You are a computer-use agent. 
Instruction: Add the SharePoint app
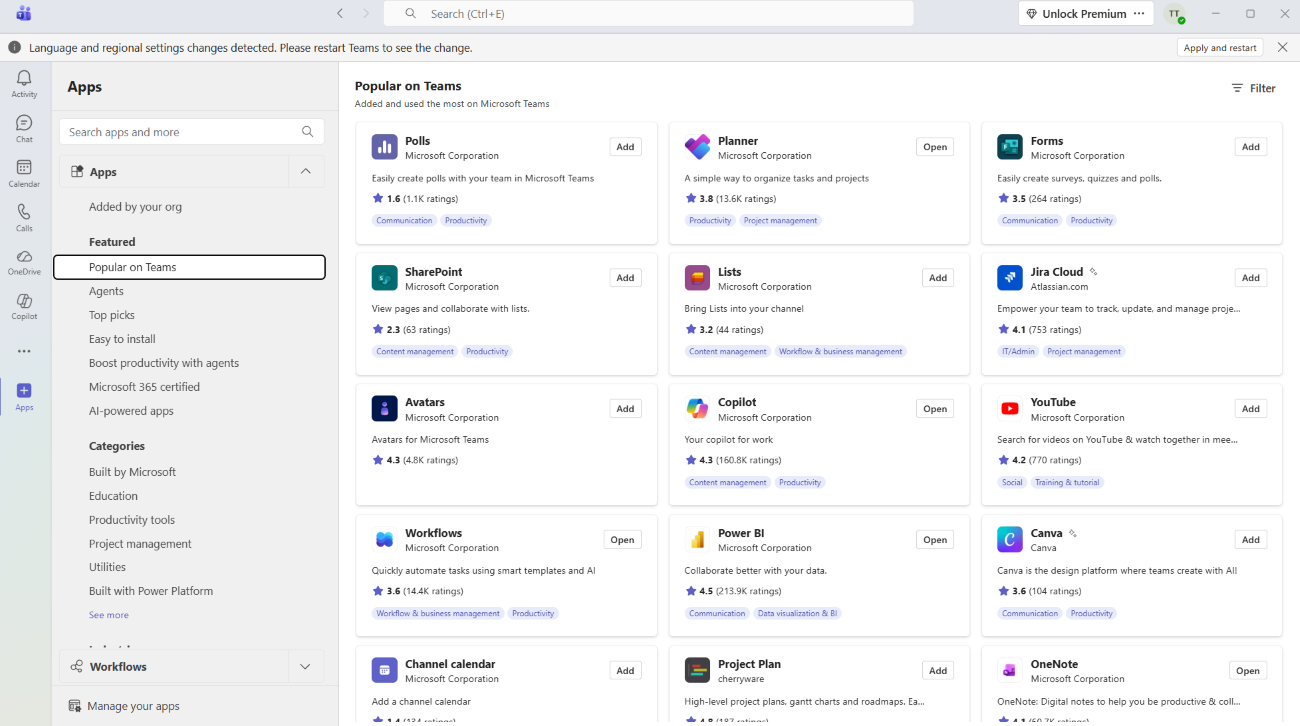tap(625, 278)
